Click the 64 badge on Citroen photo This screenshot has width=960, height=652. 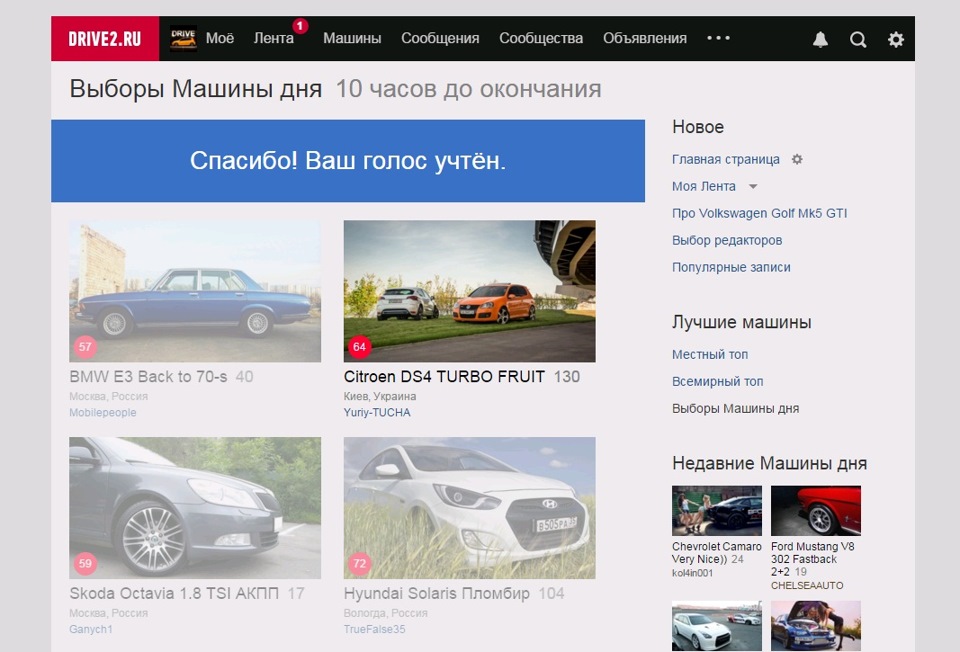pyautogui.click(x=359, y=347)
